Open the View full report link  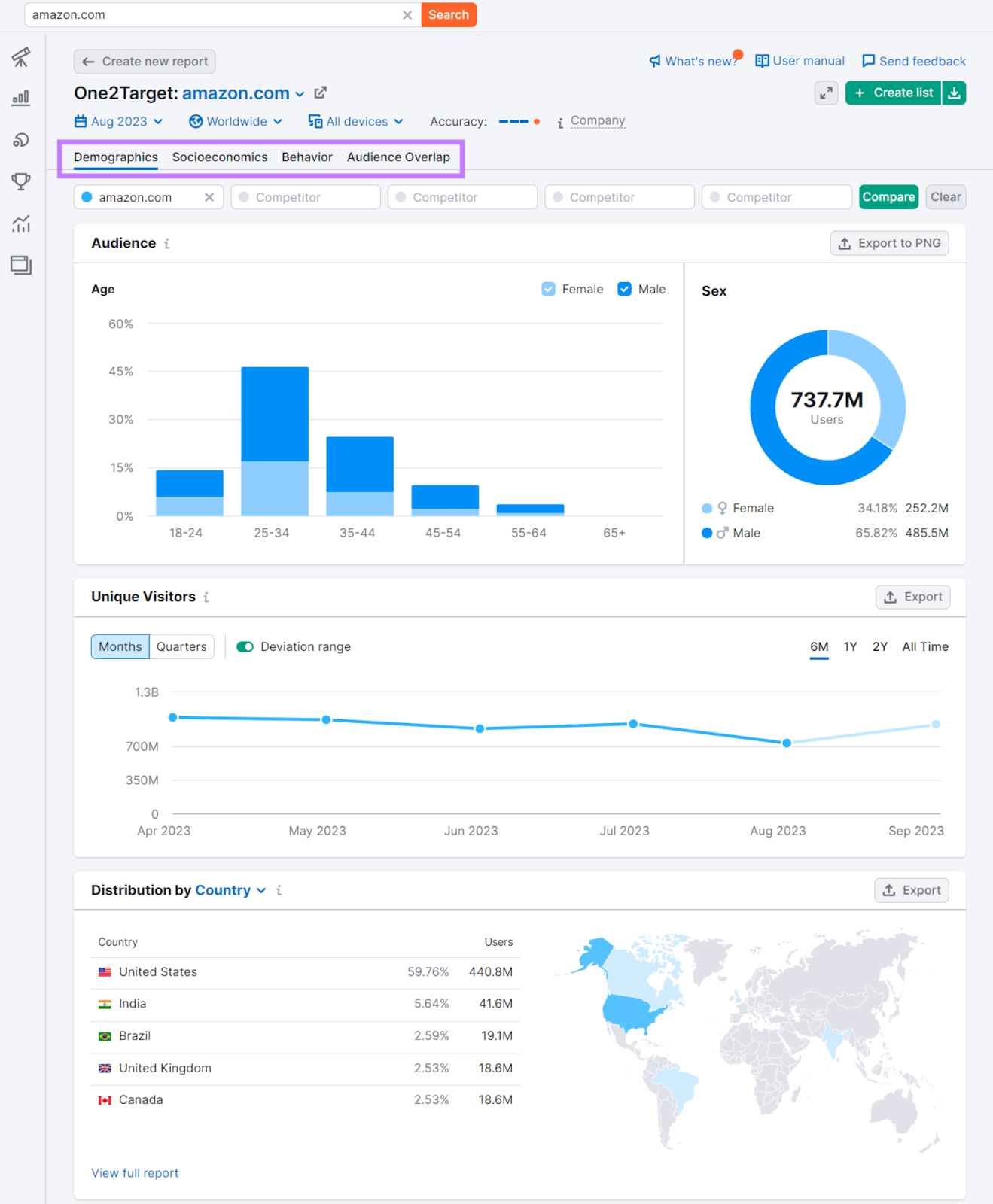(x=135, y=1173)
